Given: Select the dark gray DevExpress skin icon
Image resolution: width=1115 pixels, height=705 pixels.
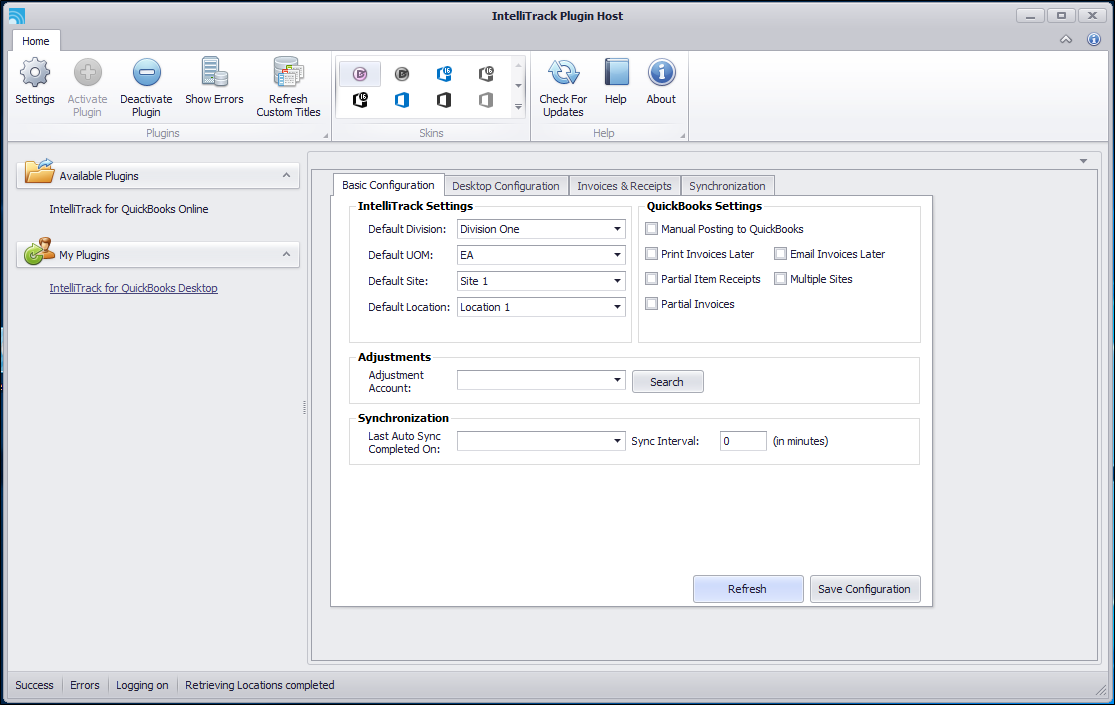Looking at the screenshot, I should pos(402,73).
